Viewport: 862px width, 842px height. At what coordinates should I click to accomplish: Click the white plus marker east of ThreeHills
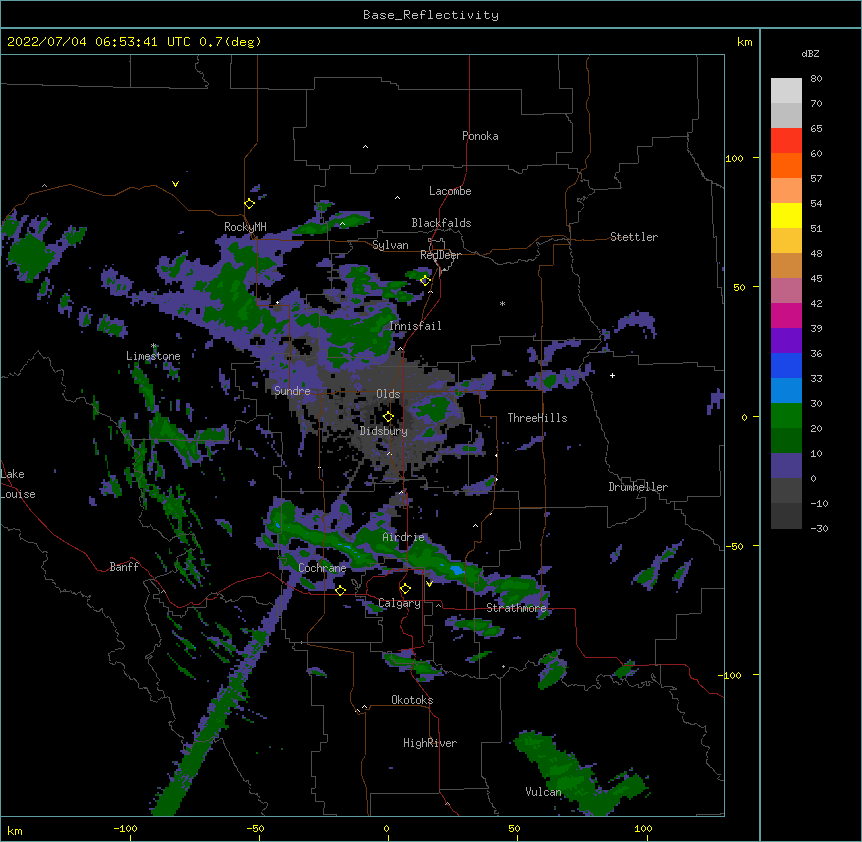(x=612, y=375)
